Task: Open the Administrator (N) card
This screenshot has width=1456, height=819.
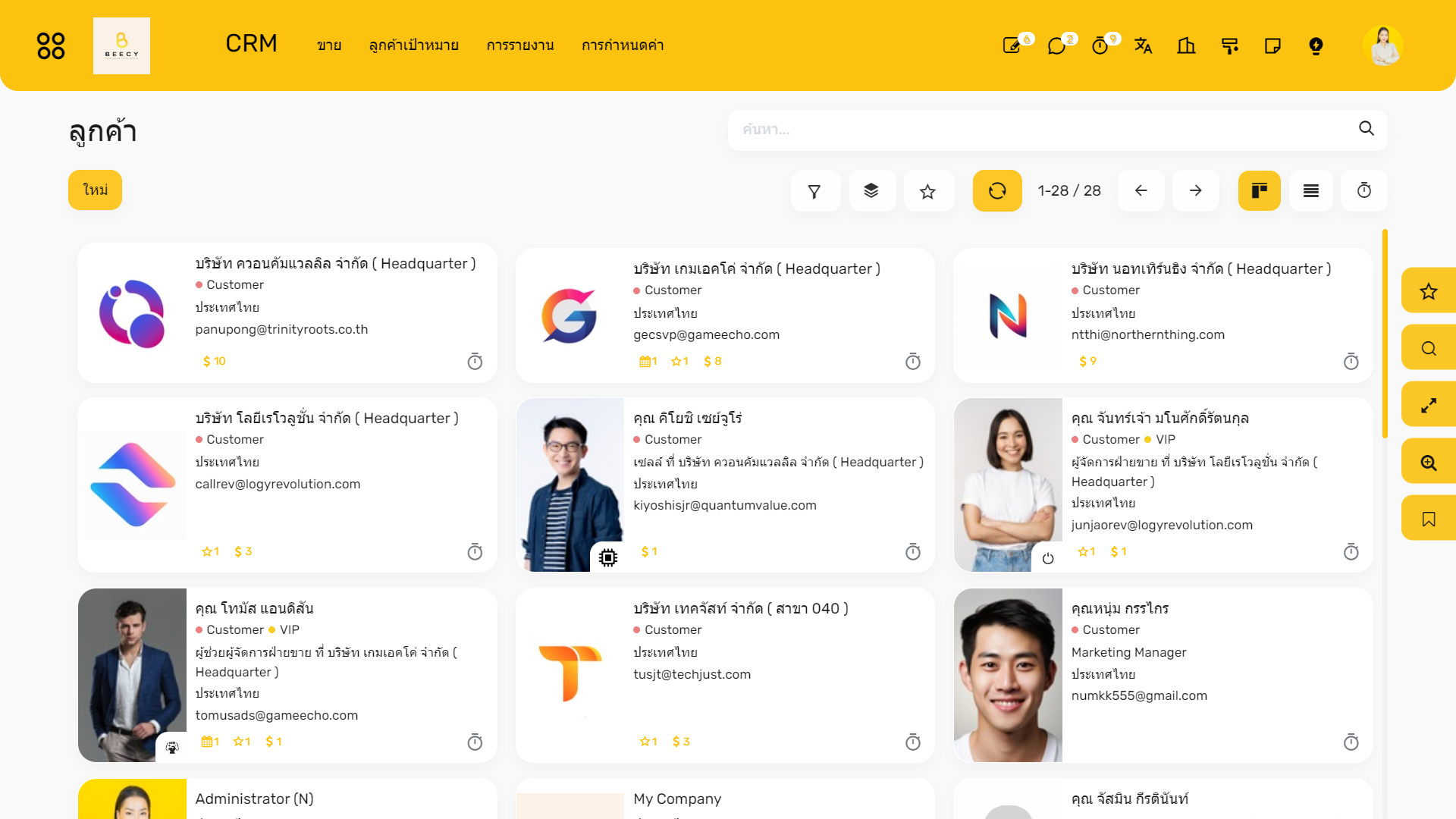Action: click(287, 799)
